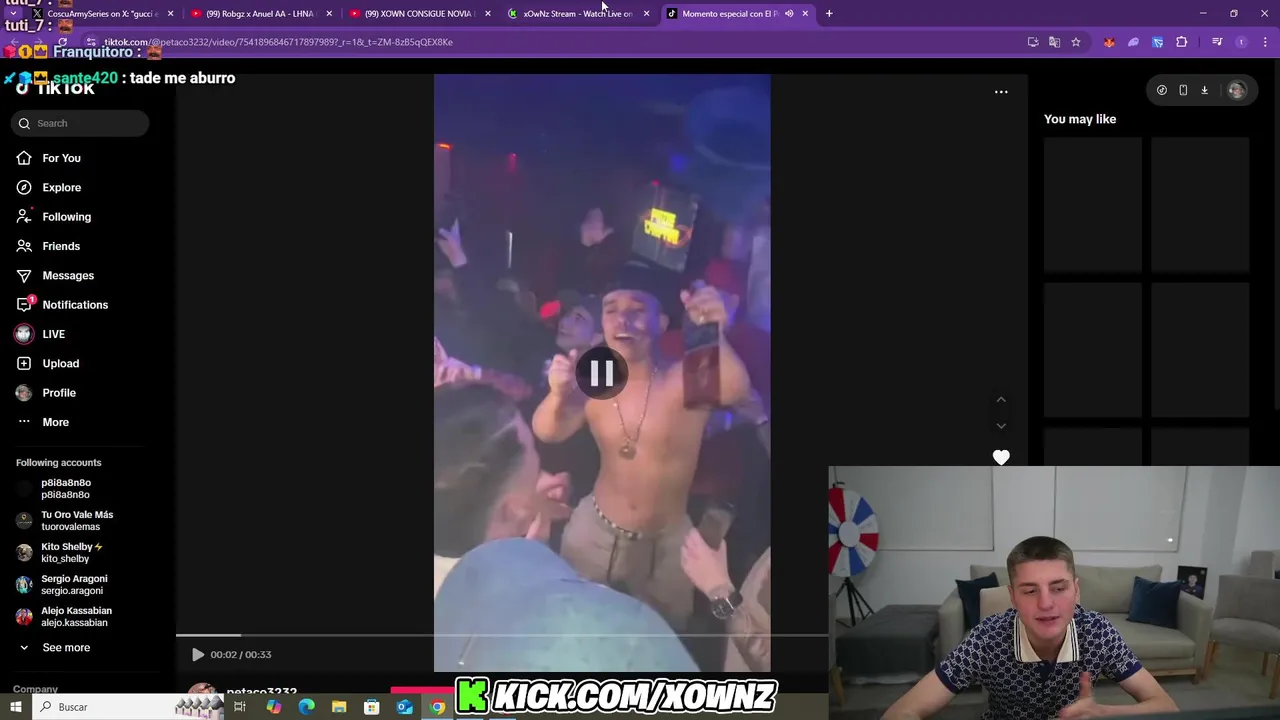Click the browser address bar URL

(278, 42)
